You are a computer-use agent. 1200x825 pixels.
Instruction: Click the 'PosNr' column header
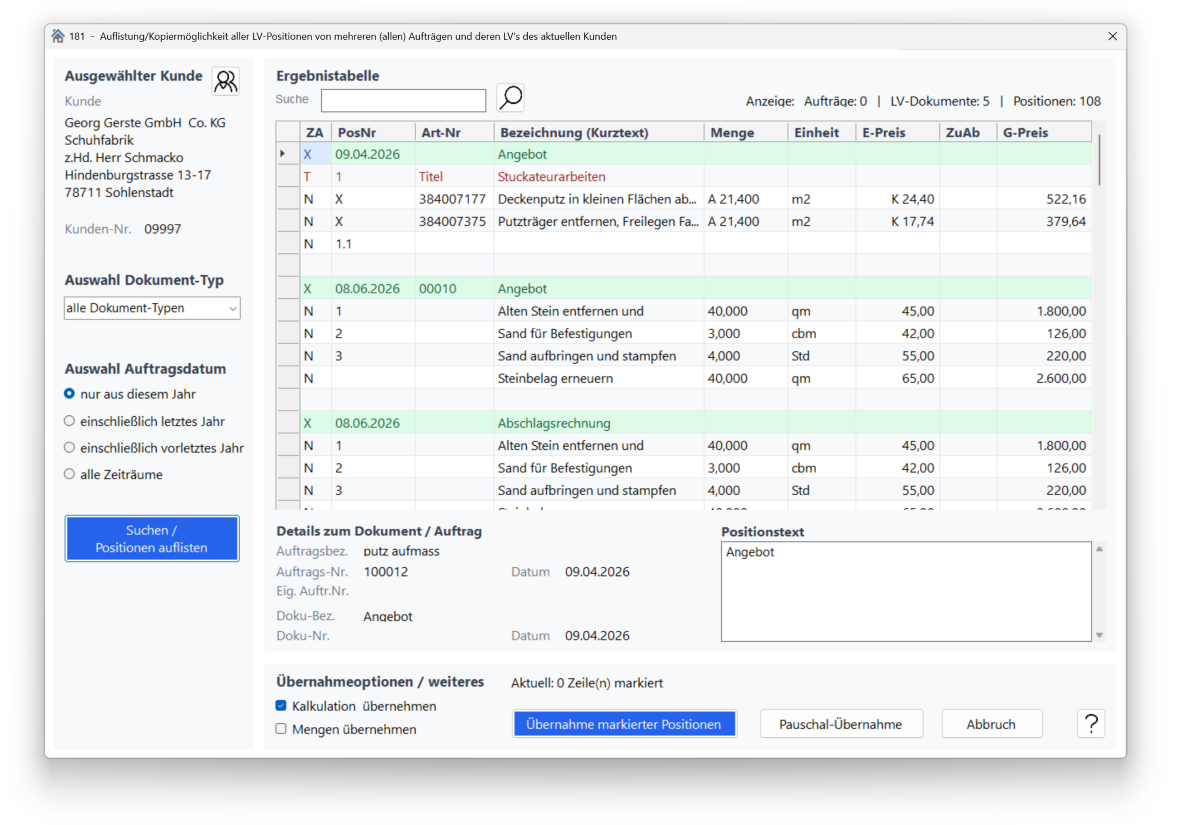[x=373, y=132]
